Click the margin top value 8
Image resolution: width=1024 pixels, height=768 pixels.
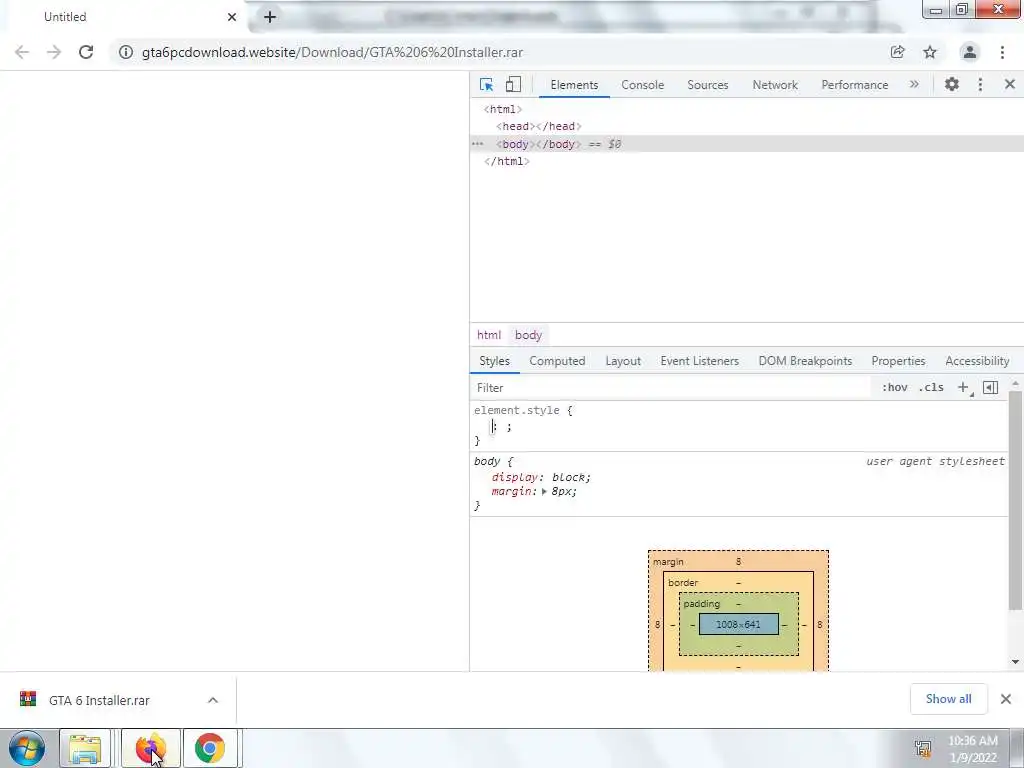pos(739,562)
